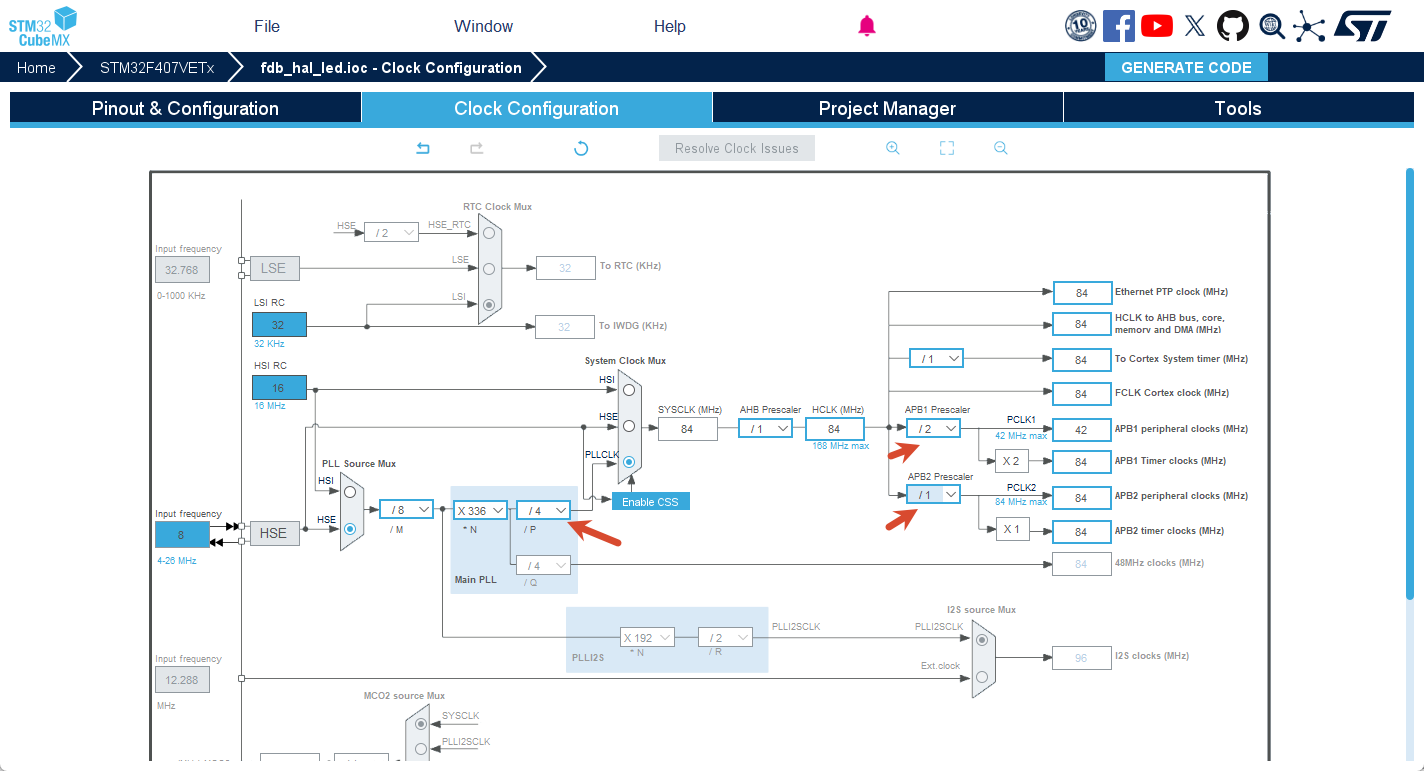Reset clock configuration with refresh icon
The width and height of the screenshot is (1424, 771).
(x=581, y=148)
